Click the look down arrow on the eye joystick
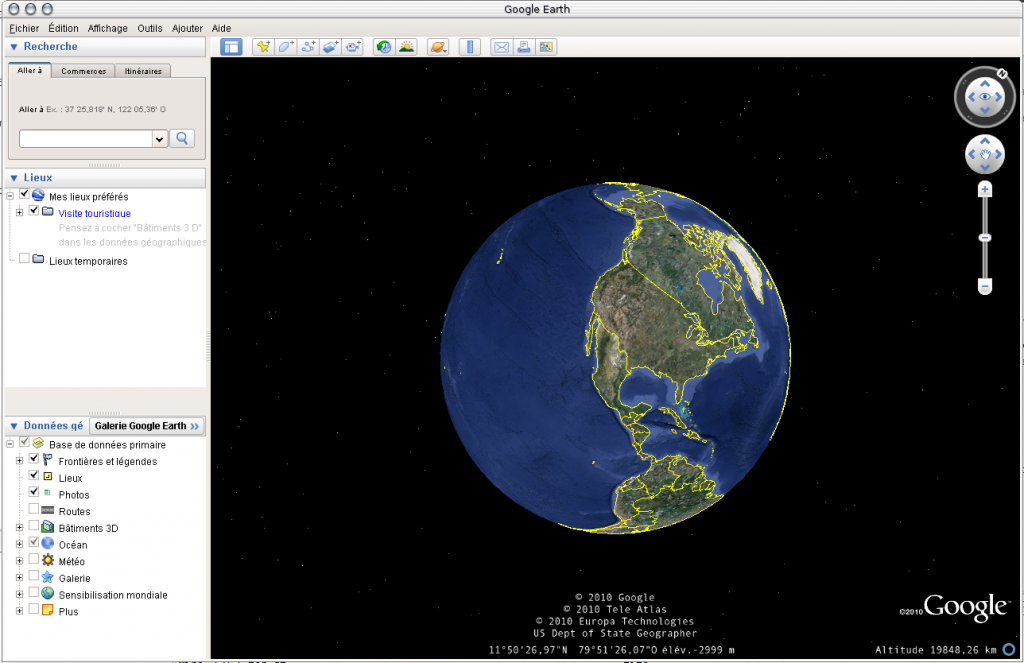 pos(985,110)
